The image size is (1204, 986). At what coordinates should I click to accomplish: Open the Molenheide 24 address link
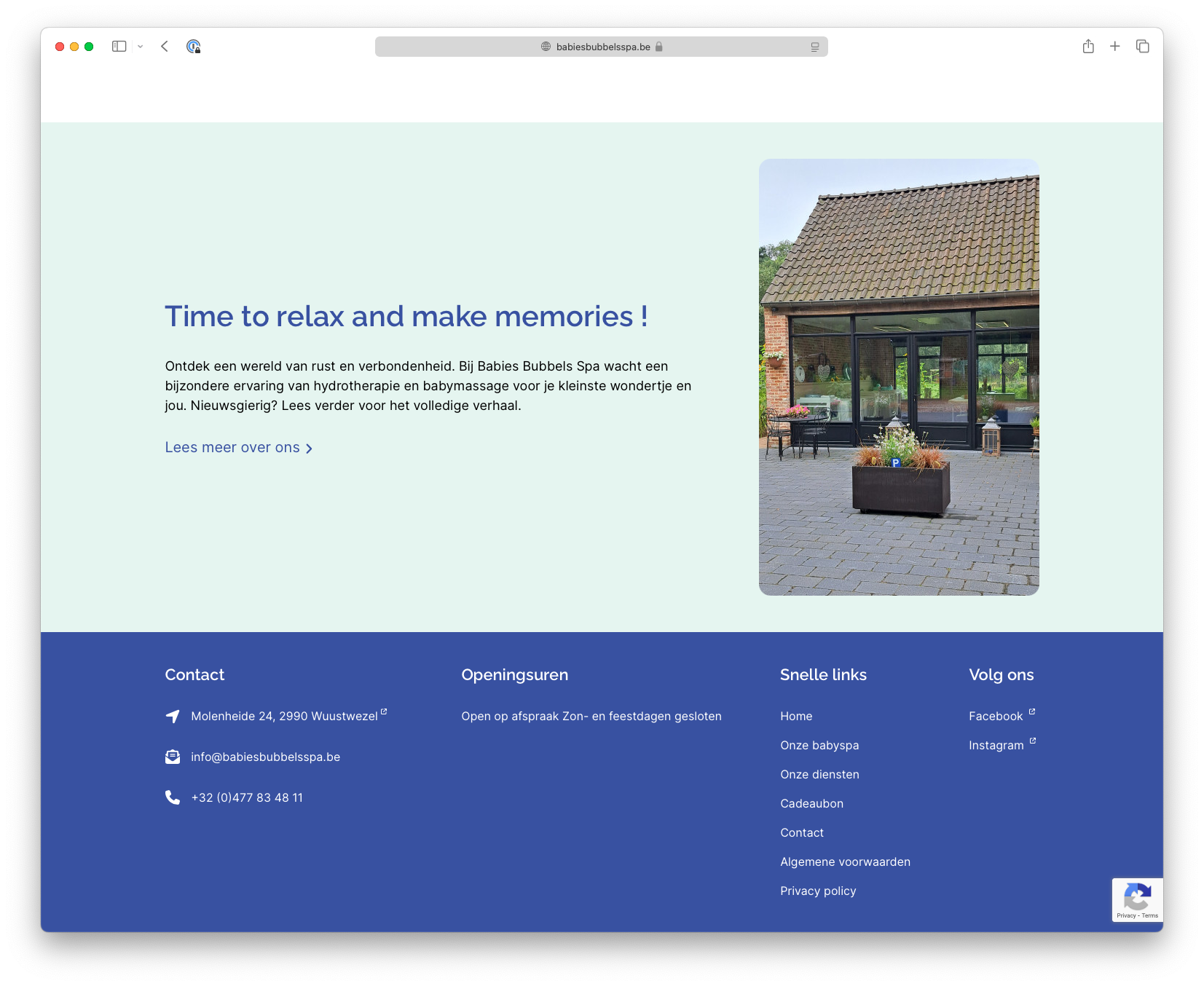click(x=284, y=716)
